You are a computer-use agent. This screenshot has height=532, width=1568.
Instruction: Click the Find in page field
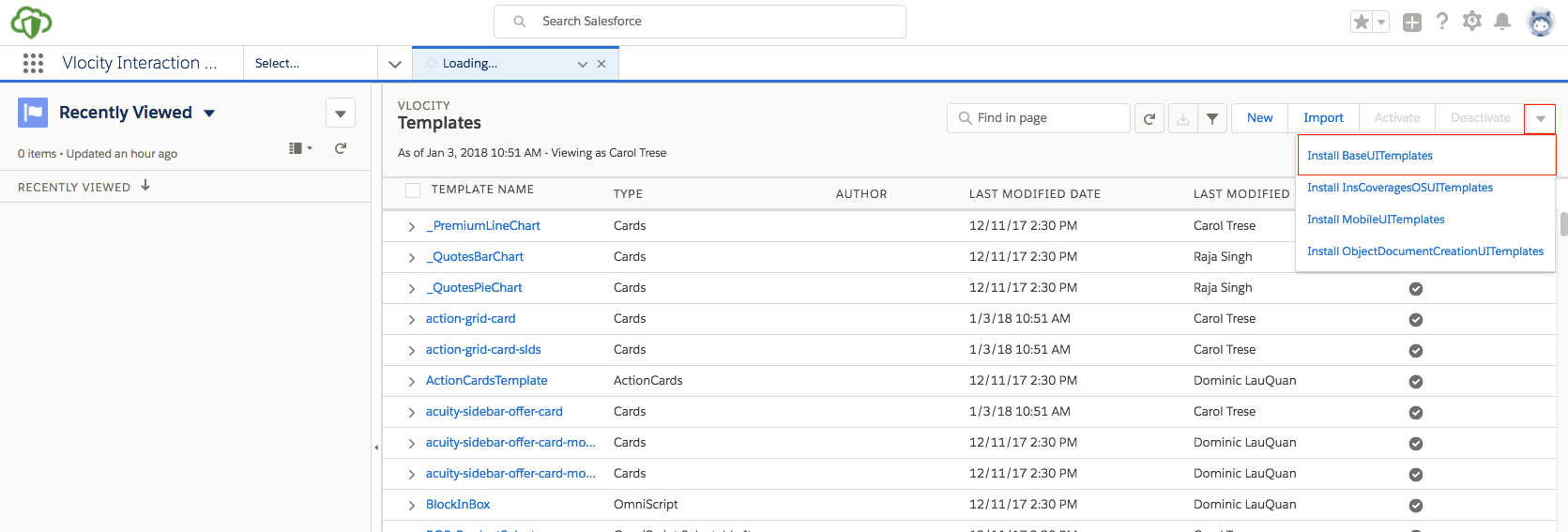(1039, 118)
